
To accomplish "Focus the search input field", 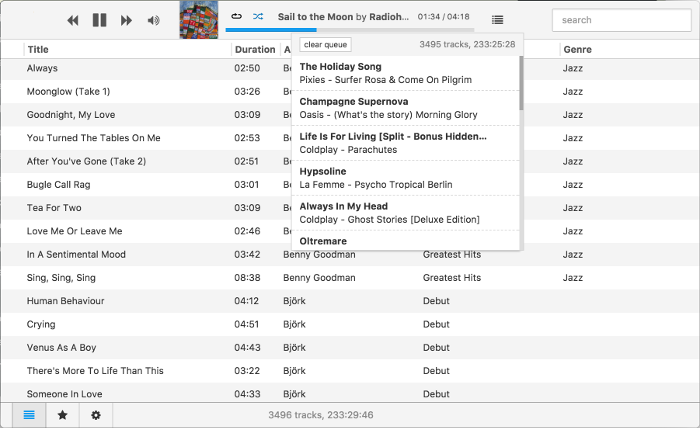I will (x=621, y=20).
